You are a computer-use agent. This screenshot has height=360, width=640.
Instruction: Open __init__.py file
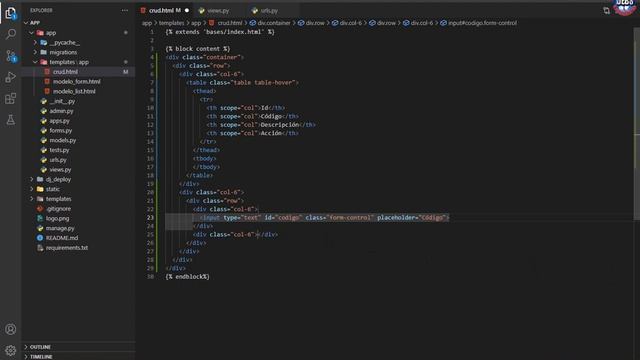click(62, 101)
